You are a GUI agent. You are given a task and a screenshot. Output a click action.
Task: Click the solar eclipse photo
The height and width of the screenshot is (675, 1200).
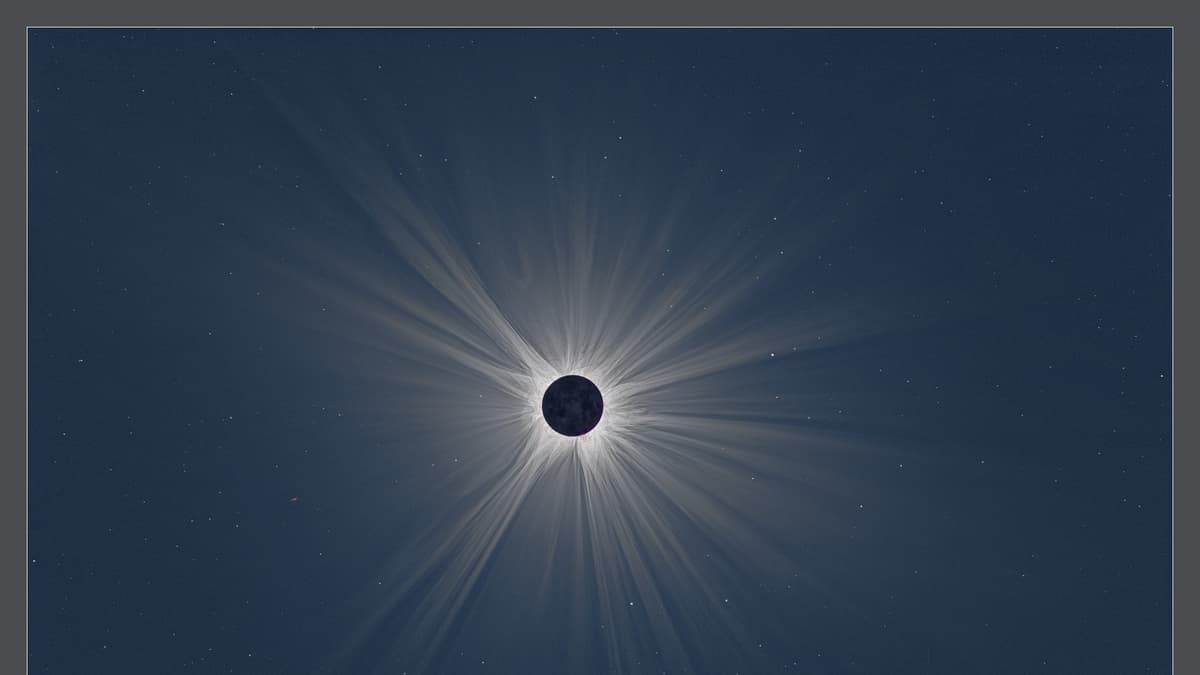[x=600, y=351]
